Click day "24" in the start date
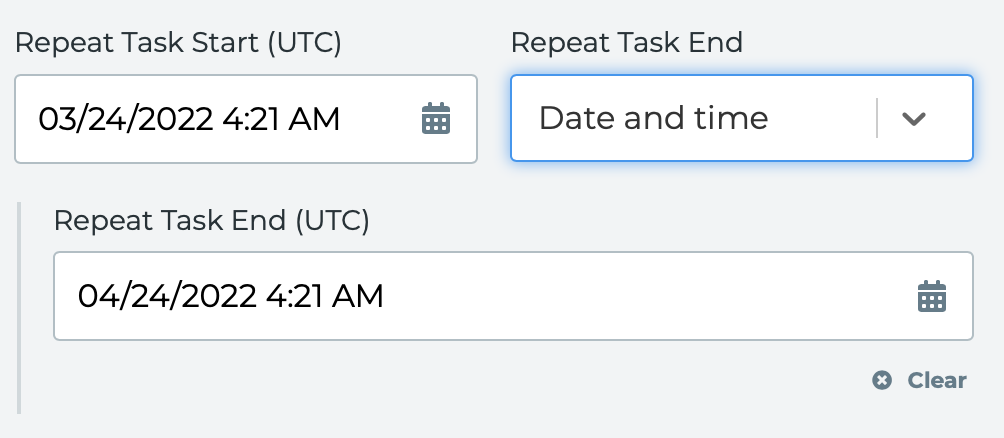Screen dimensions: 1004x438 [x=104, y=119]
